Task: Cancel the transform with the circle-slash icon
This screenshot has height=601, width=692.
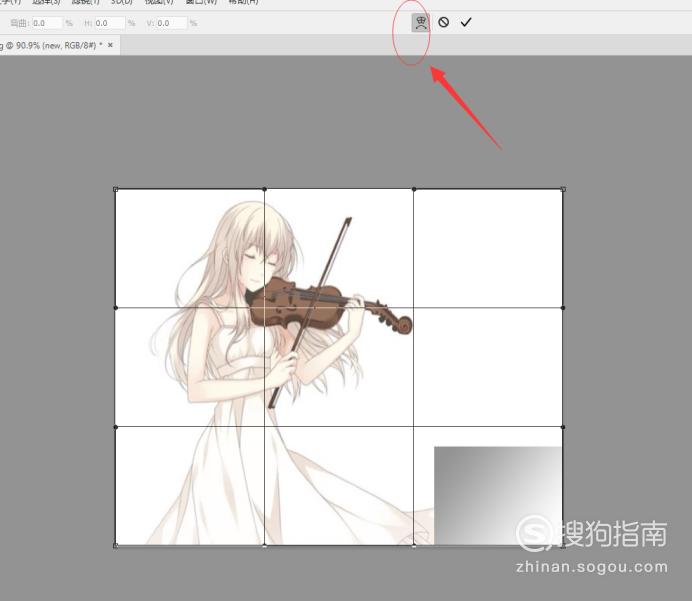Action: (x=444, y=22)
